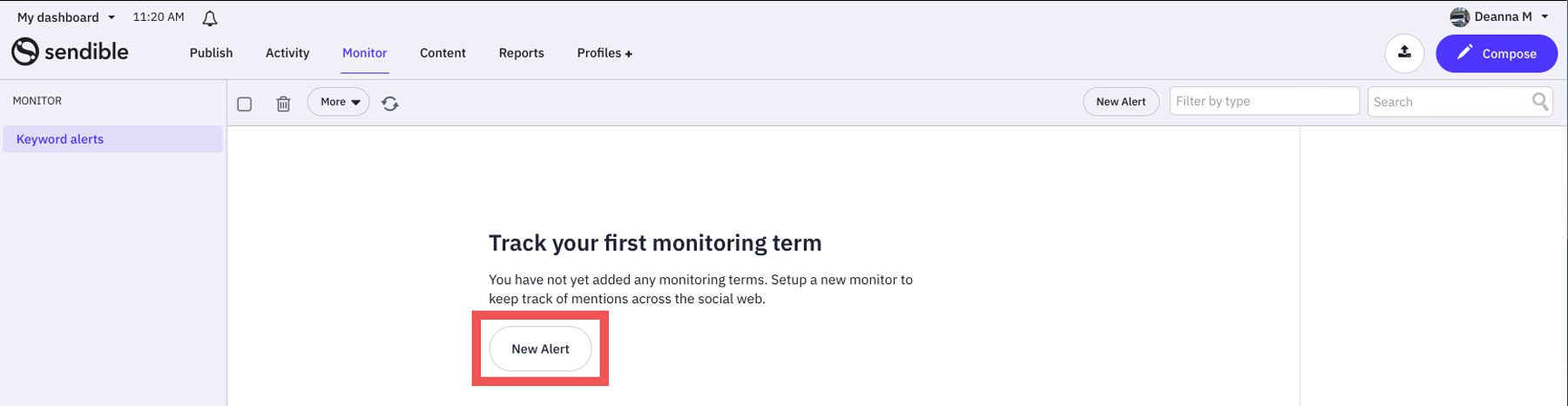
Task: Open the notifications bell
Action: tap(210, 18)
